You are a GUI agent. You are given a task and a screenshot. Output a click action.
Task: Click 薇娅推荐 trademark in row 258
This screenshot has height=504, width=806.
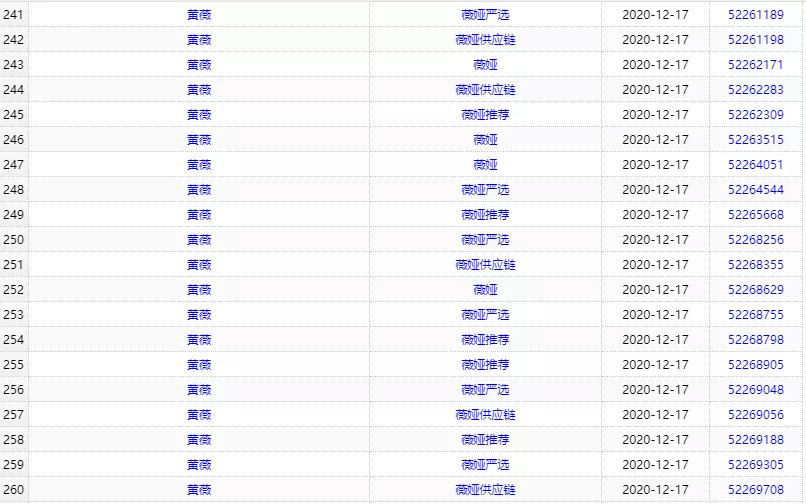point(485,440)
